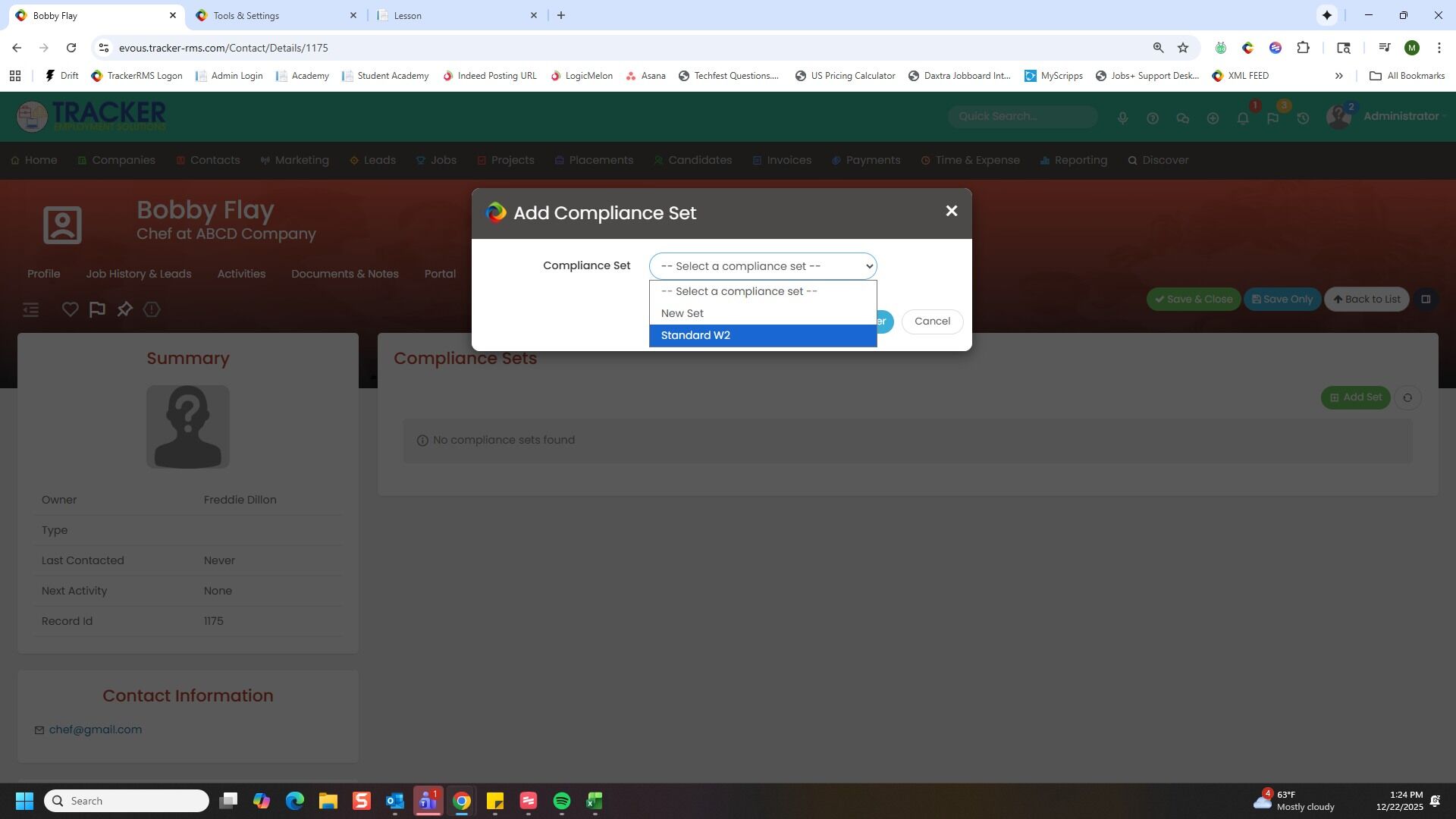Viewport: 1456px width, 819px height.
Task: Click the recent history clock icon
Action: (1302, 118)
